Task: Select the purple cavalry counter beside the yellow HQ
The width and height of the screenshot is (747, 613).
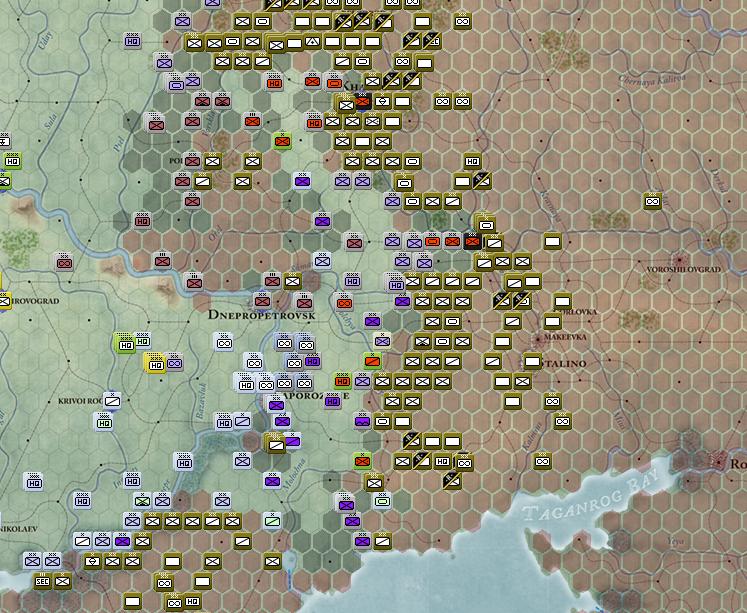Action: point(174,363)
